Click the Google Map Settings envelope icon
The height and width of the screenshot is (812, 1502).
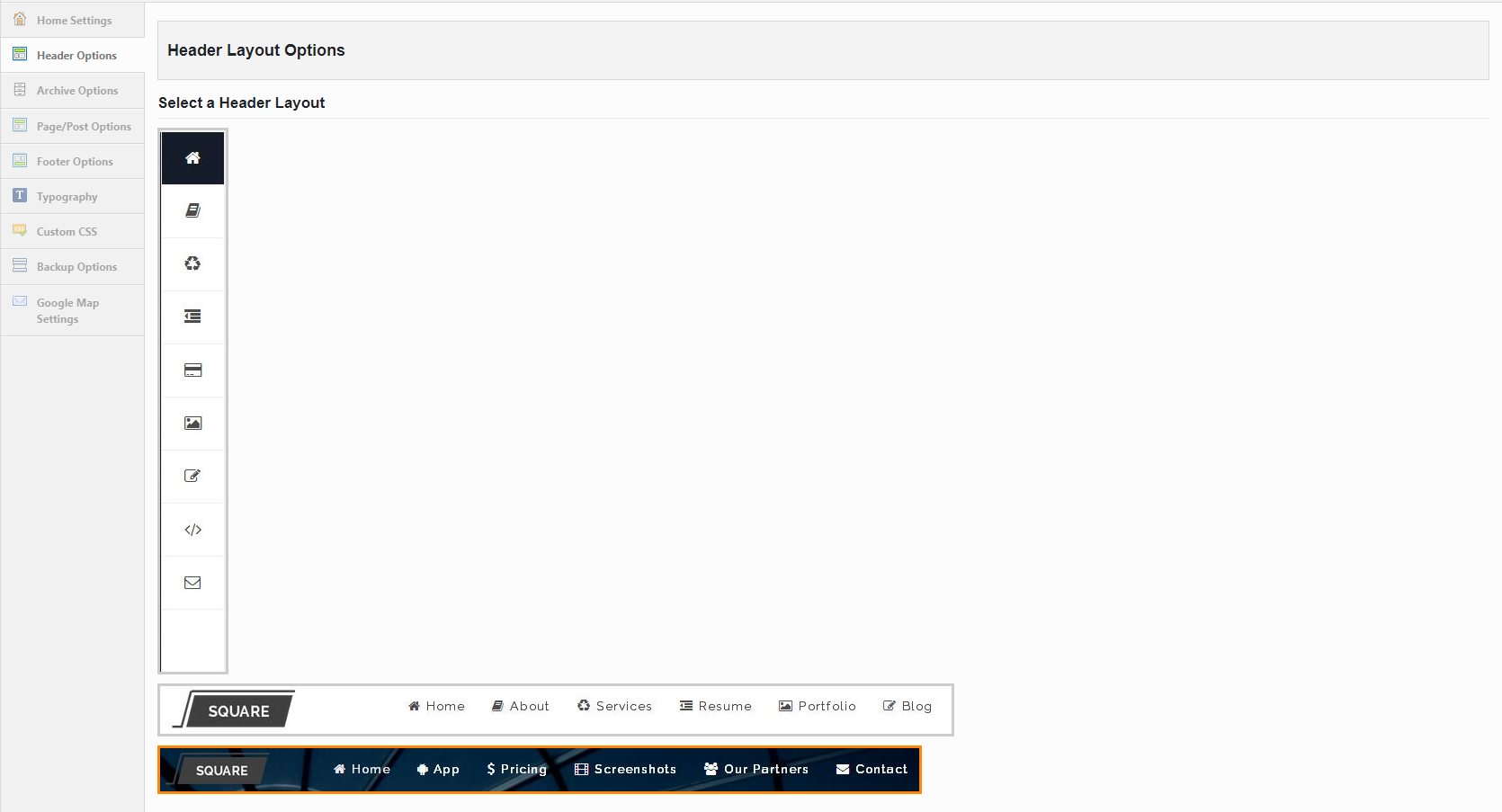pos(20,301)
